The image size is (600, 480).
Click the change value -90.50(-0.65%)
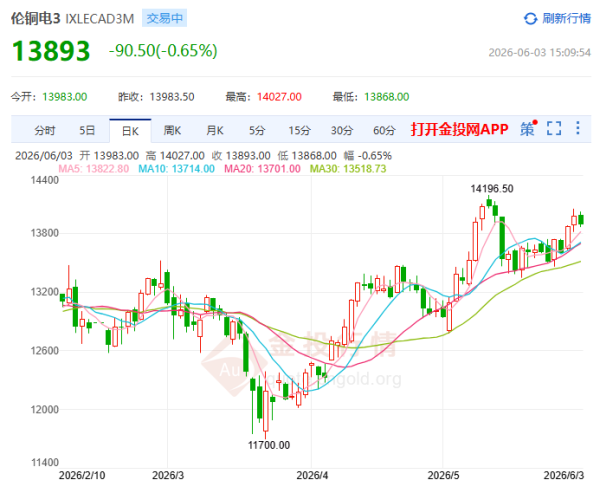163,51
